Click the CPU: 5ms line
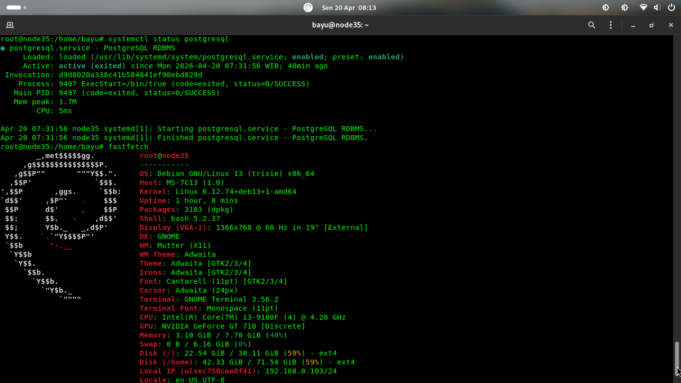 [x=54, y=111]
